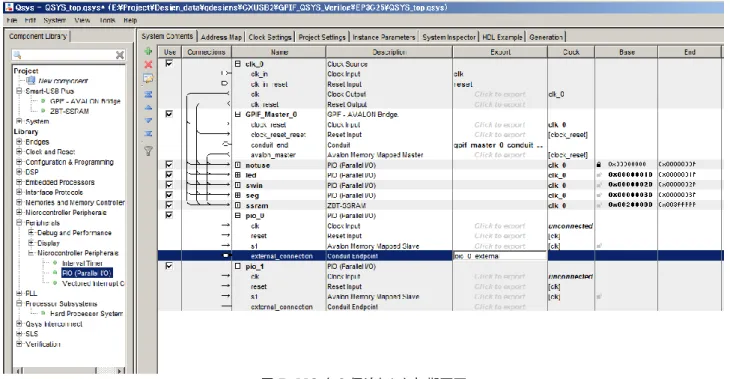
Task: Toggle the Use checkbox for ssram
Action: pyautogui.click(x=169, y=205)
